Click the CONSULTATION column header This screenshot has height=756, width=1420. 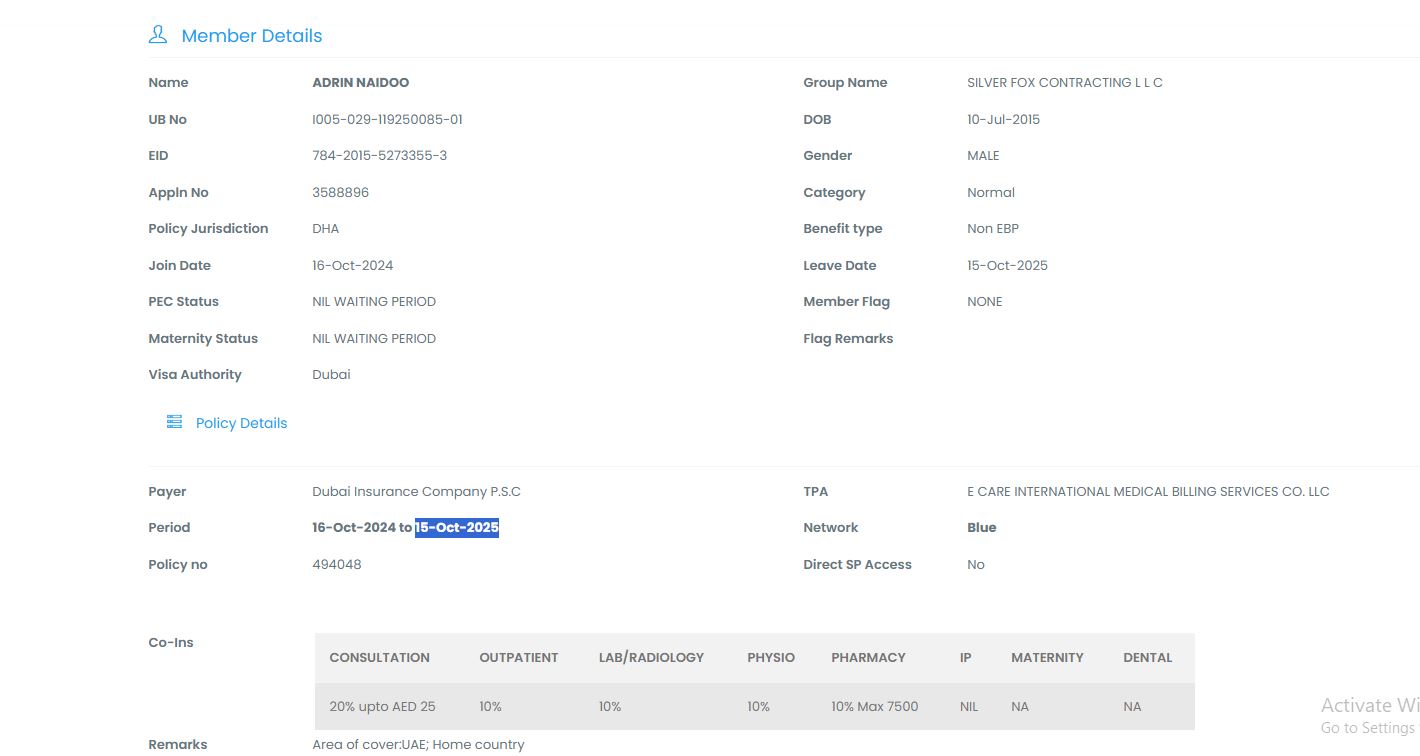379,658
